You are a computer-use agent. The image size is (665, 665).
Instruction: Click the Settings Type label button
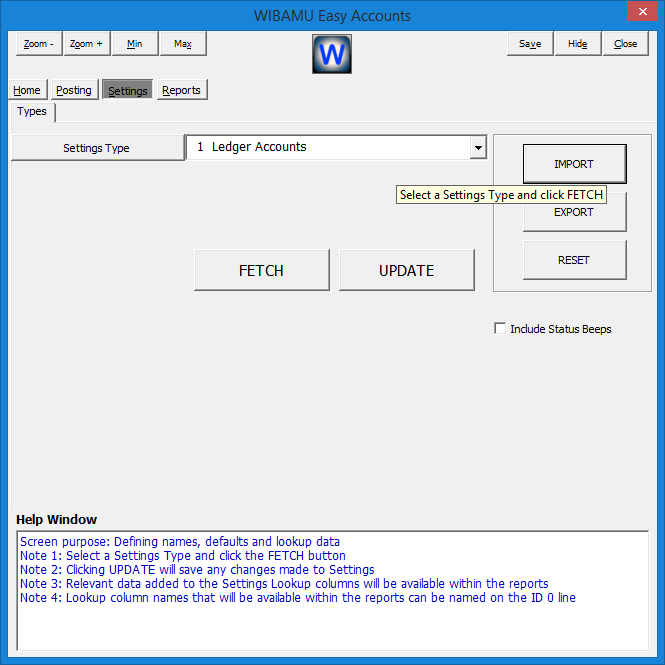[x=97, y=148]
